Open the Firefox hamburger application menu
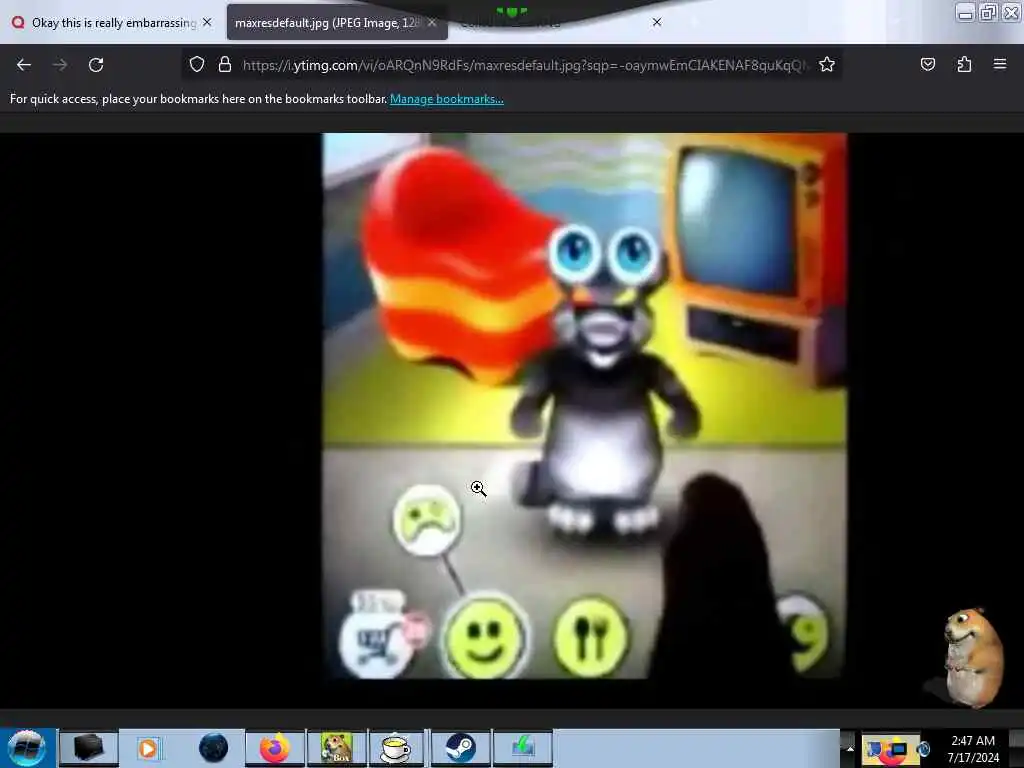Viewport: 1024px width, 768px height. [999, 64]
